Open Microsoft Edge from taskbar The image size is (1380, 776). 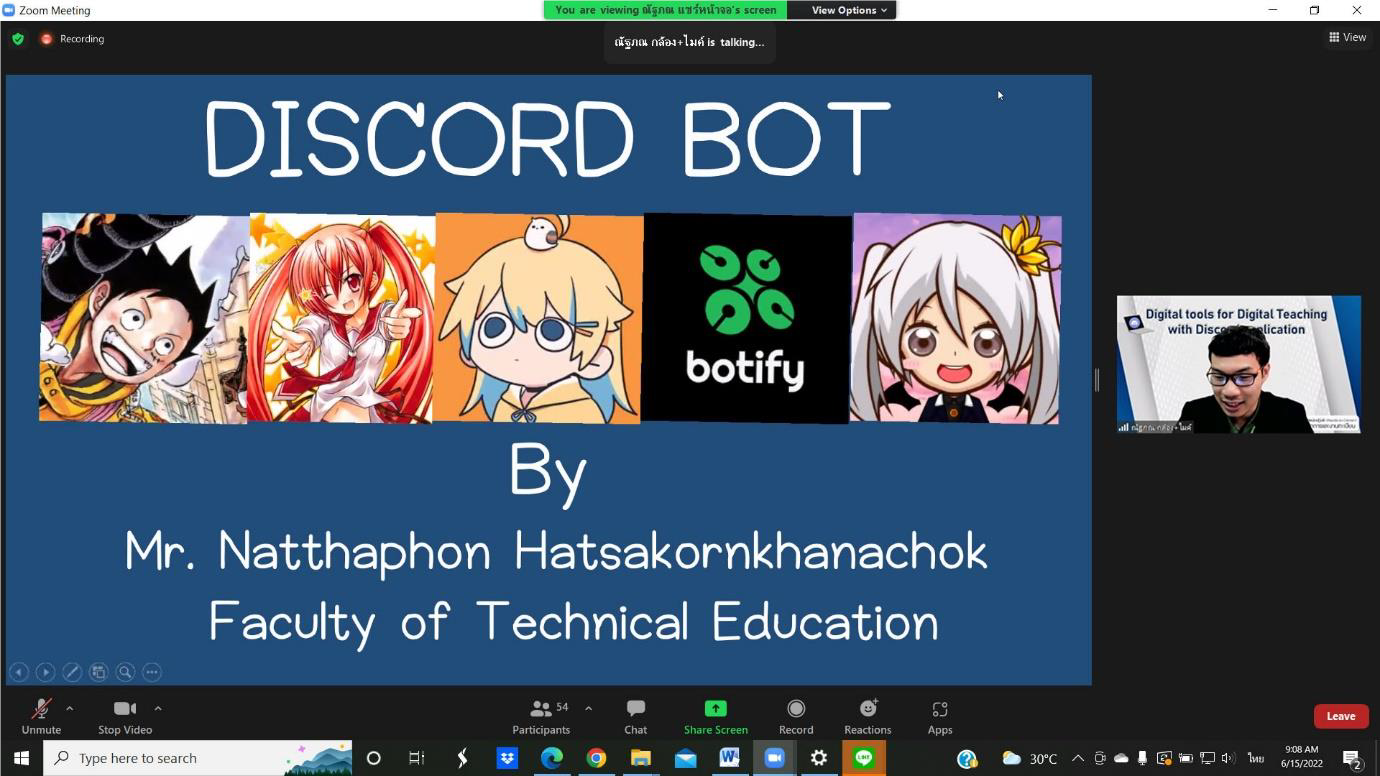point(552,758)
